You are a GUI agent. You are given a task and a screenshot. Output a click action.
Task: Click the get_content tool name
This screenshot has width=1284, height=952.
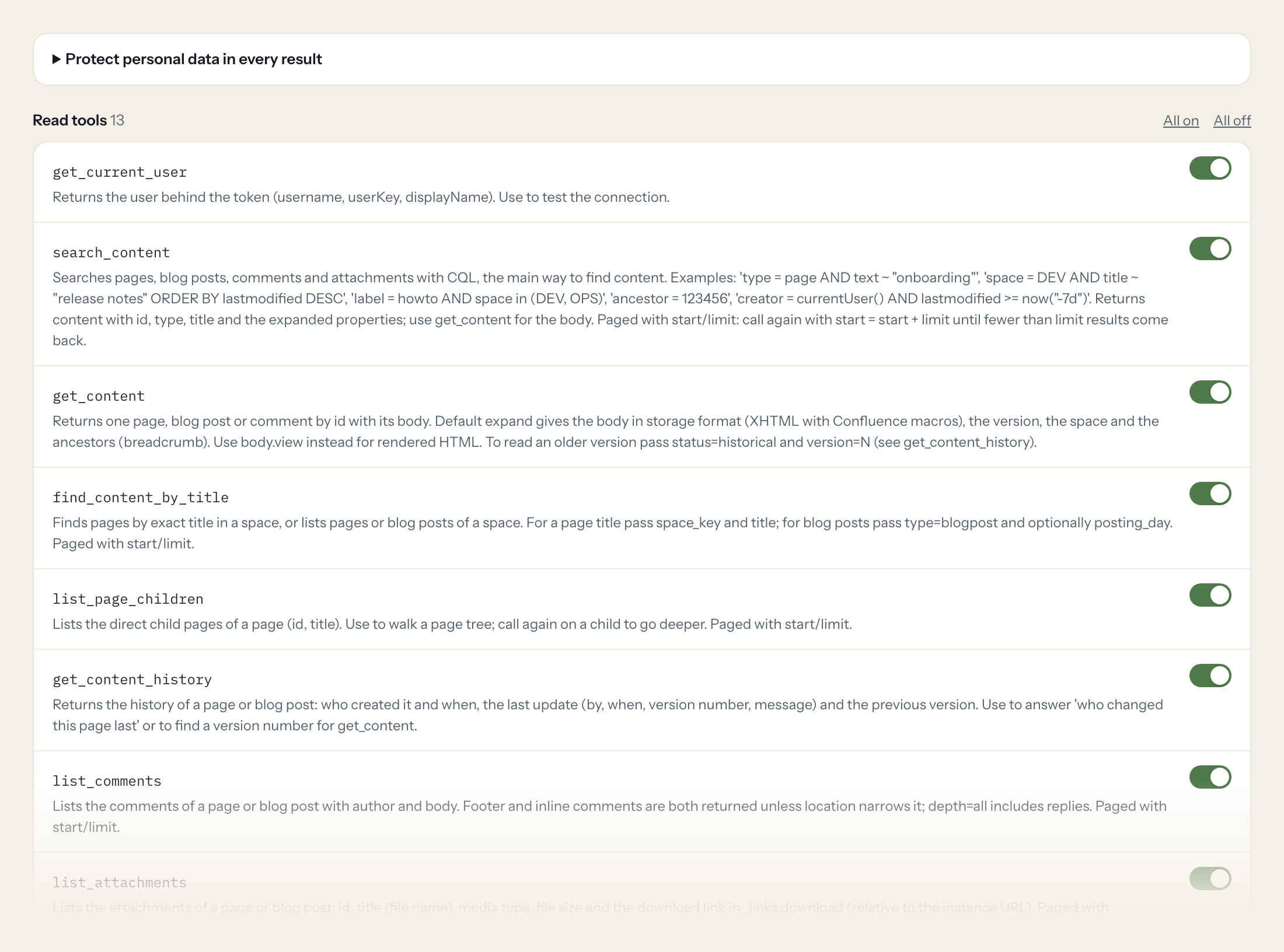99,396
